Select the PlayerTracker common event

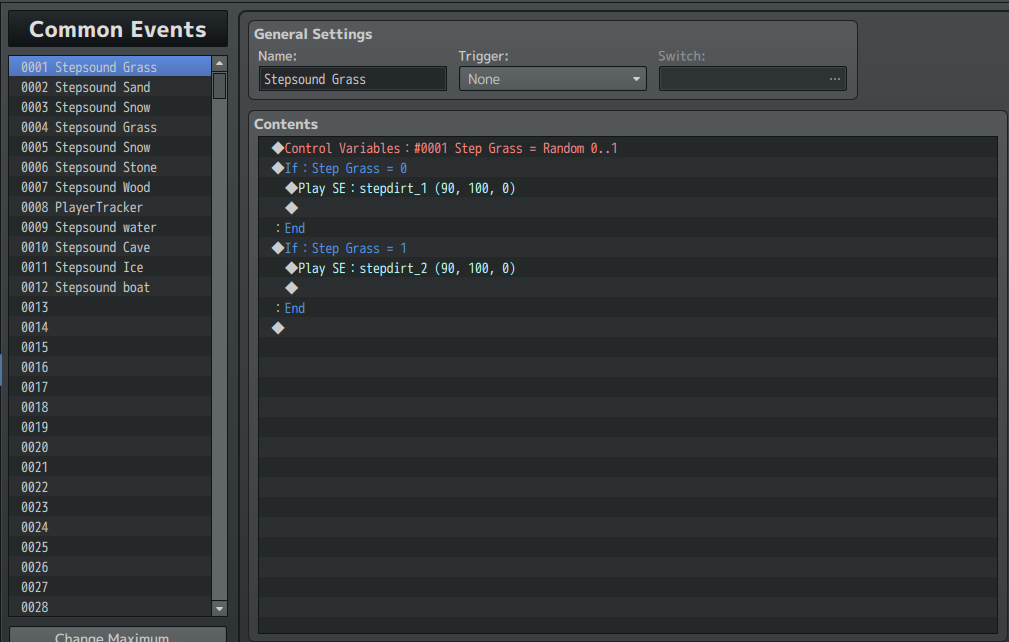tap(82, 207)
